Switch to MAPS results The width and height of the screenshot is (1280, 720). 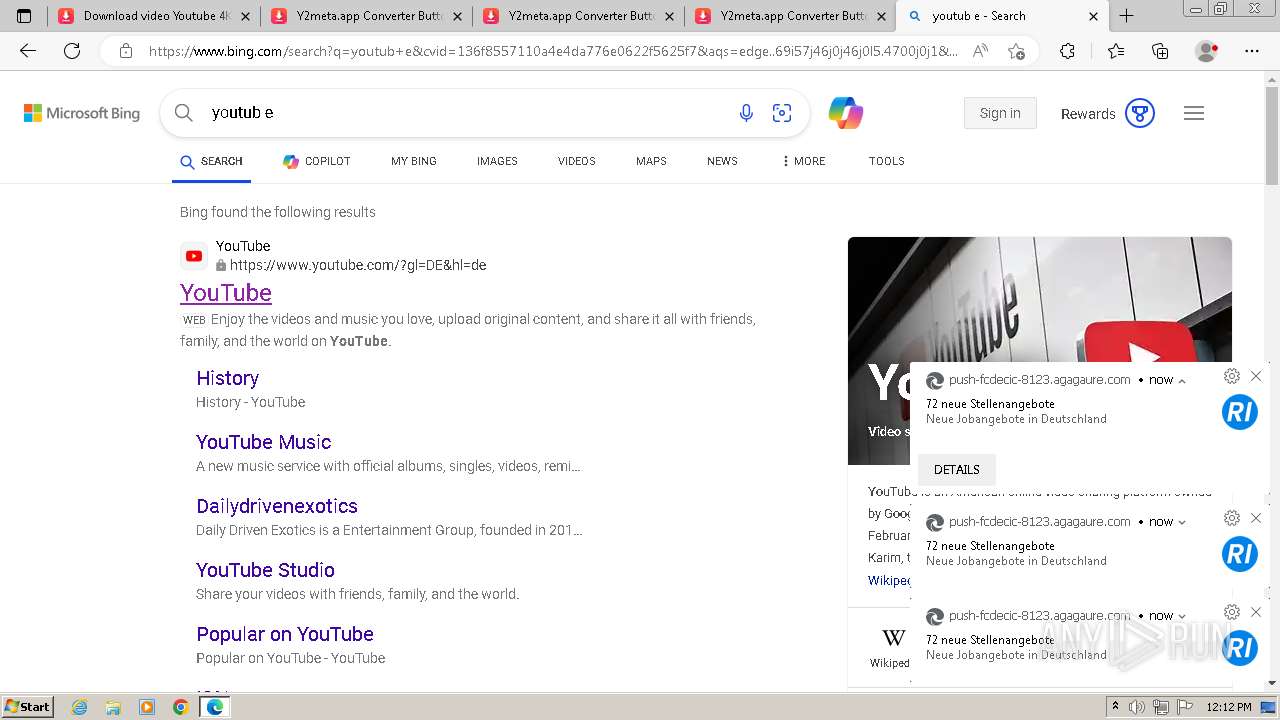click(x=651, y=161)
